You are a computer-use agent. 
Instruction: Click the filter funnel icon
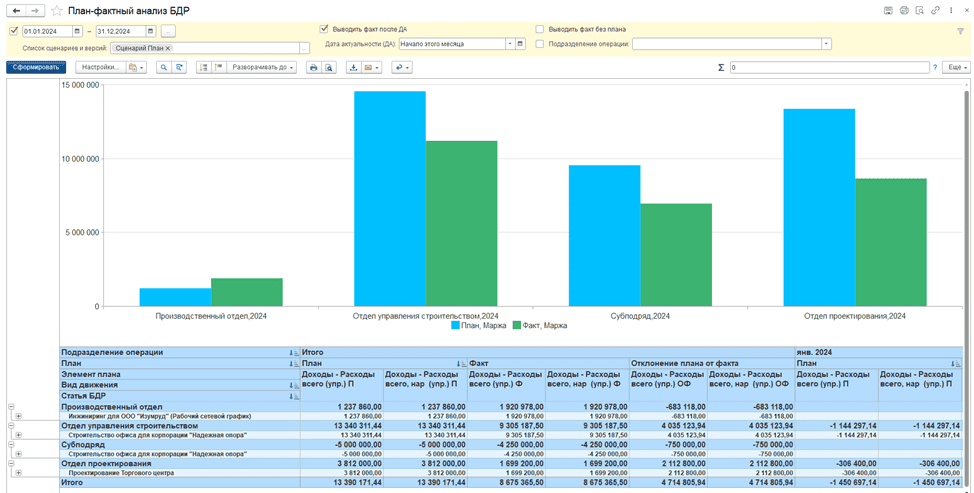960,31
